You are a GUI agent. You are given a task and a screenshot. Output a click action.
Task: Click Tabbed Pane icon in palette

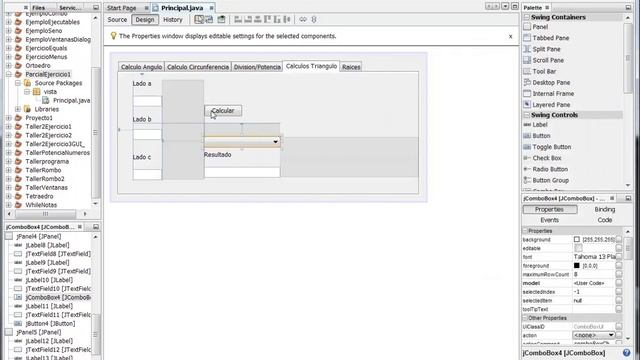click(527, 38)
